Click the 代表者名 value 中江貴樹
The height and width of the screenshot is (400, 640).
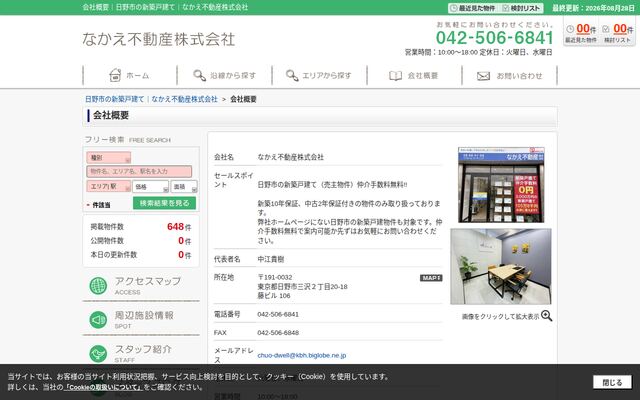click(x=271, y=259)
